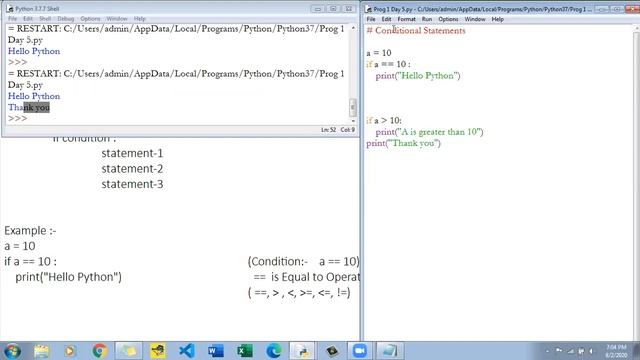Click print("A is greater than 10") in editor
Viewport: 640px width, 360px height.
coord(429,132)
